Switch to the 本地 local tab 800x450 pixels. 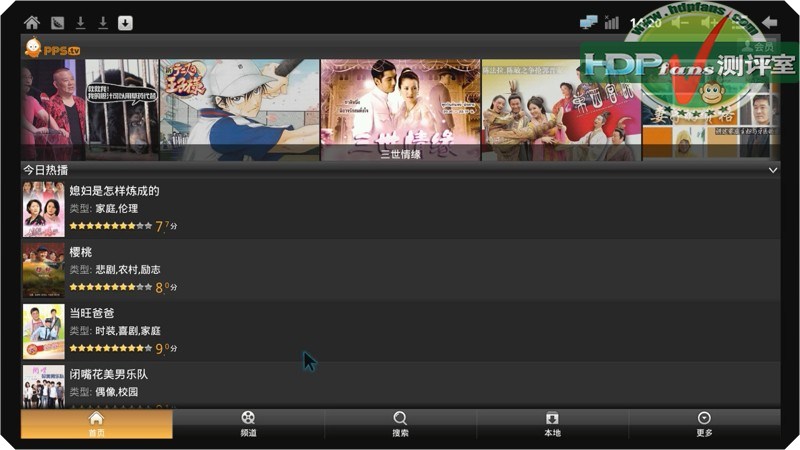pos(553,424)
